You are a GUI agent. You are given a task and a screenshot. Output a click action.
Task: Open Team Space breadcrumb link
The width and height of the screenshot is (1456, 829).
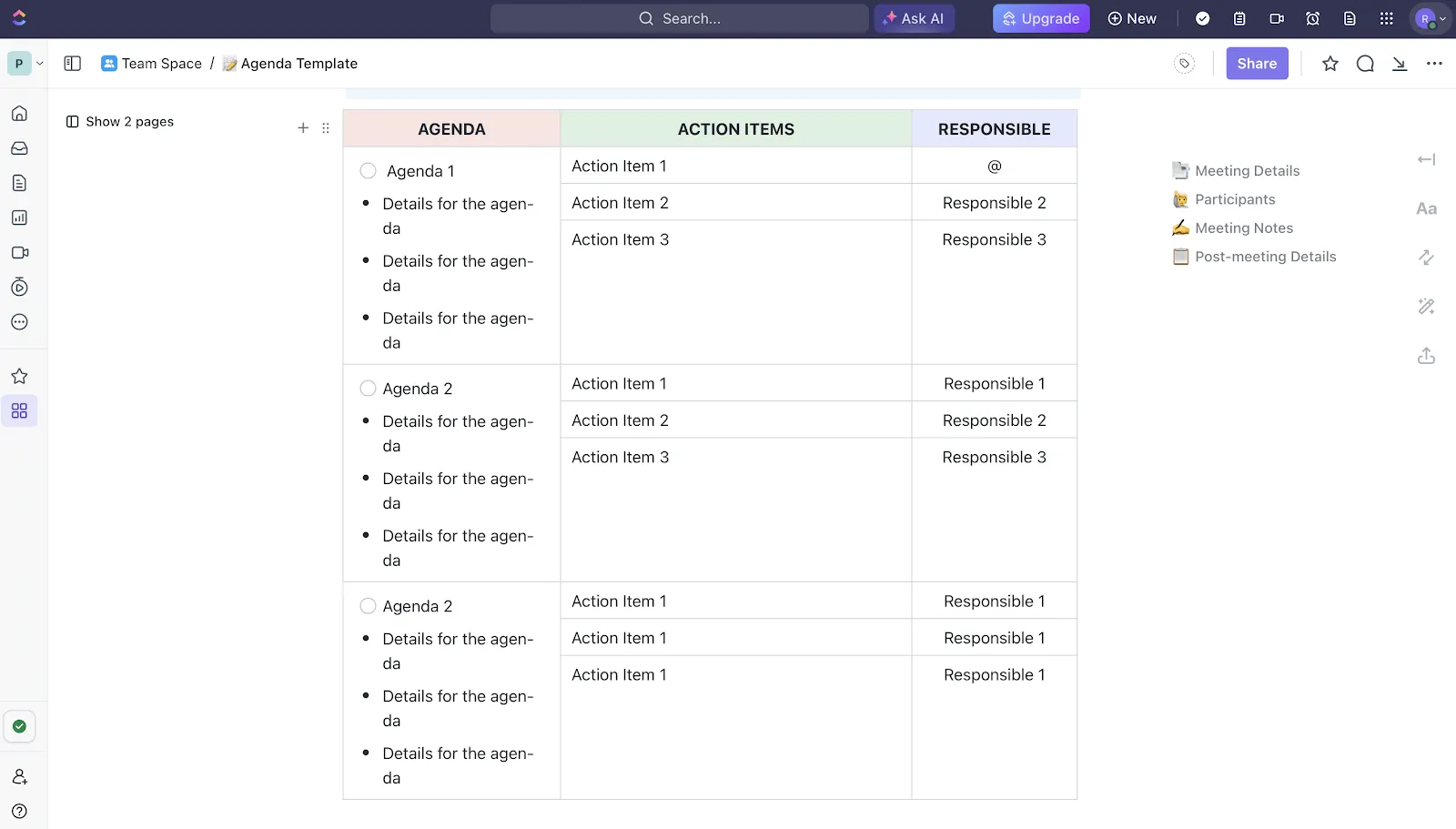point(151,64)
